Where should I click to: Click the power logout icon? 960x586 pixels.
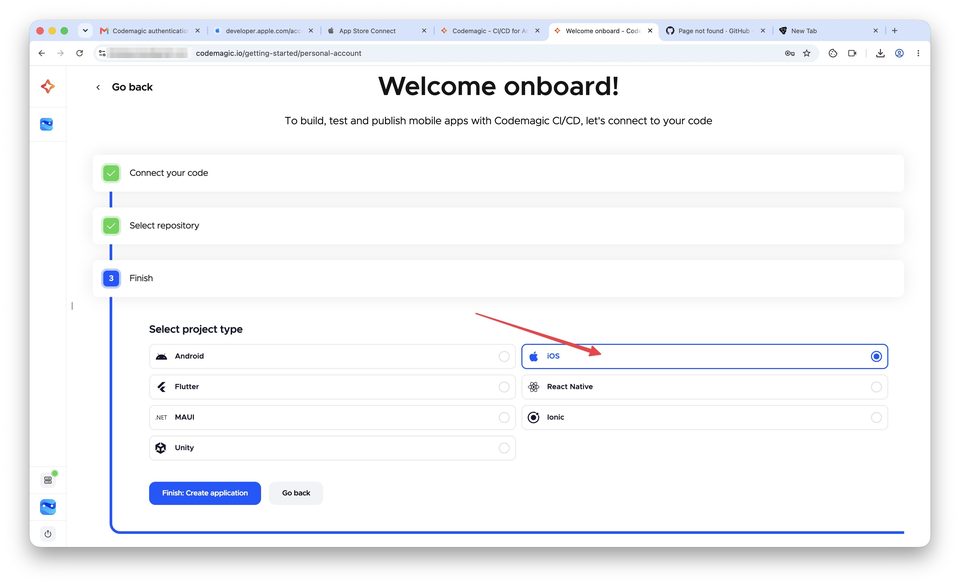48,534
